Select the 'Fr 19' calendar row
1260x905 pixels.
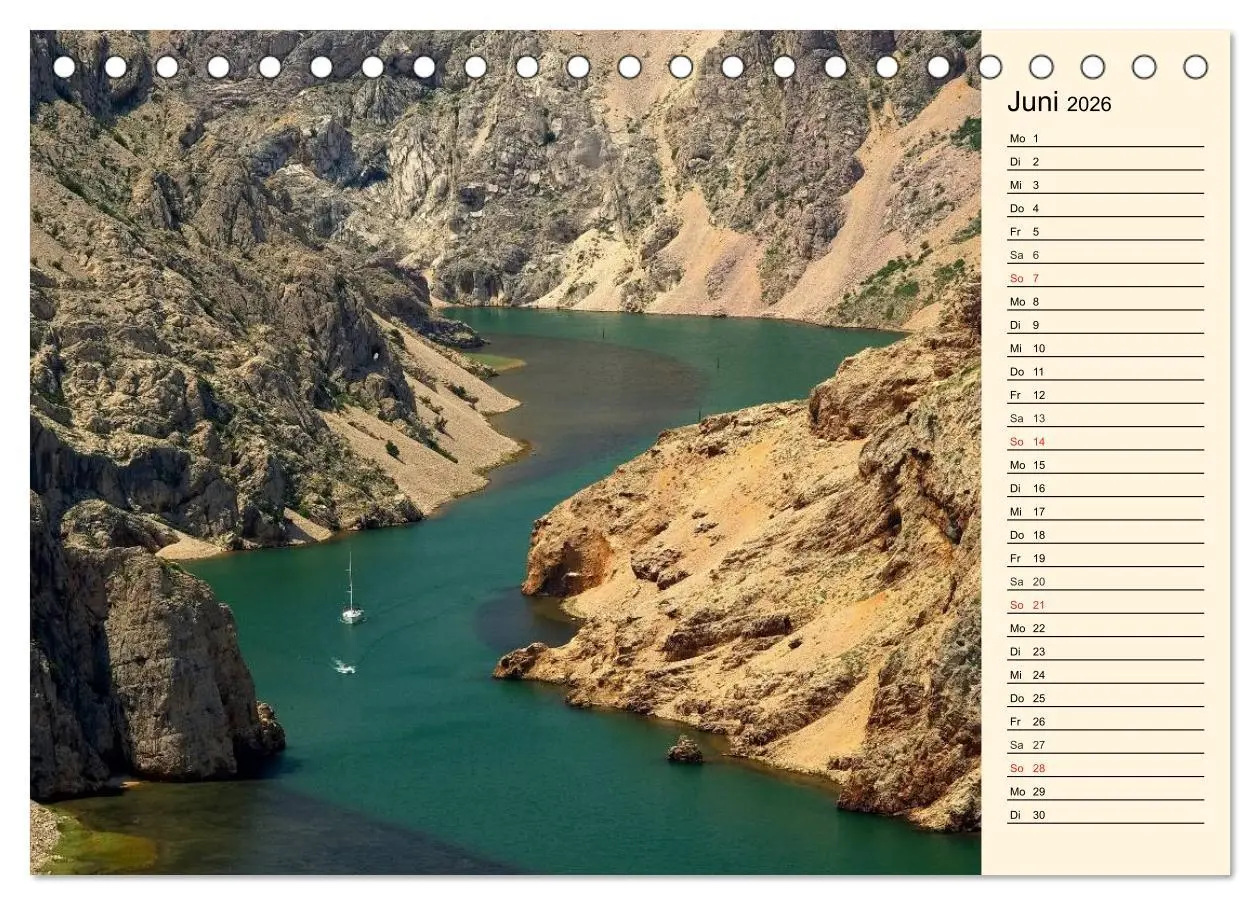[1105, 559]
